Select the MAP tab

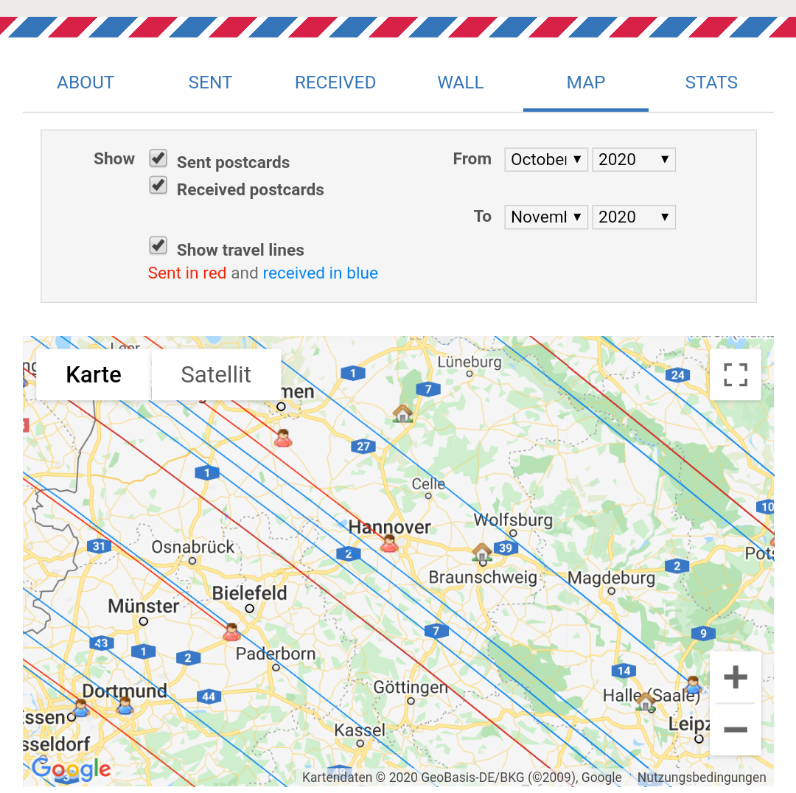coord(586,82)
